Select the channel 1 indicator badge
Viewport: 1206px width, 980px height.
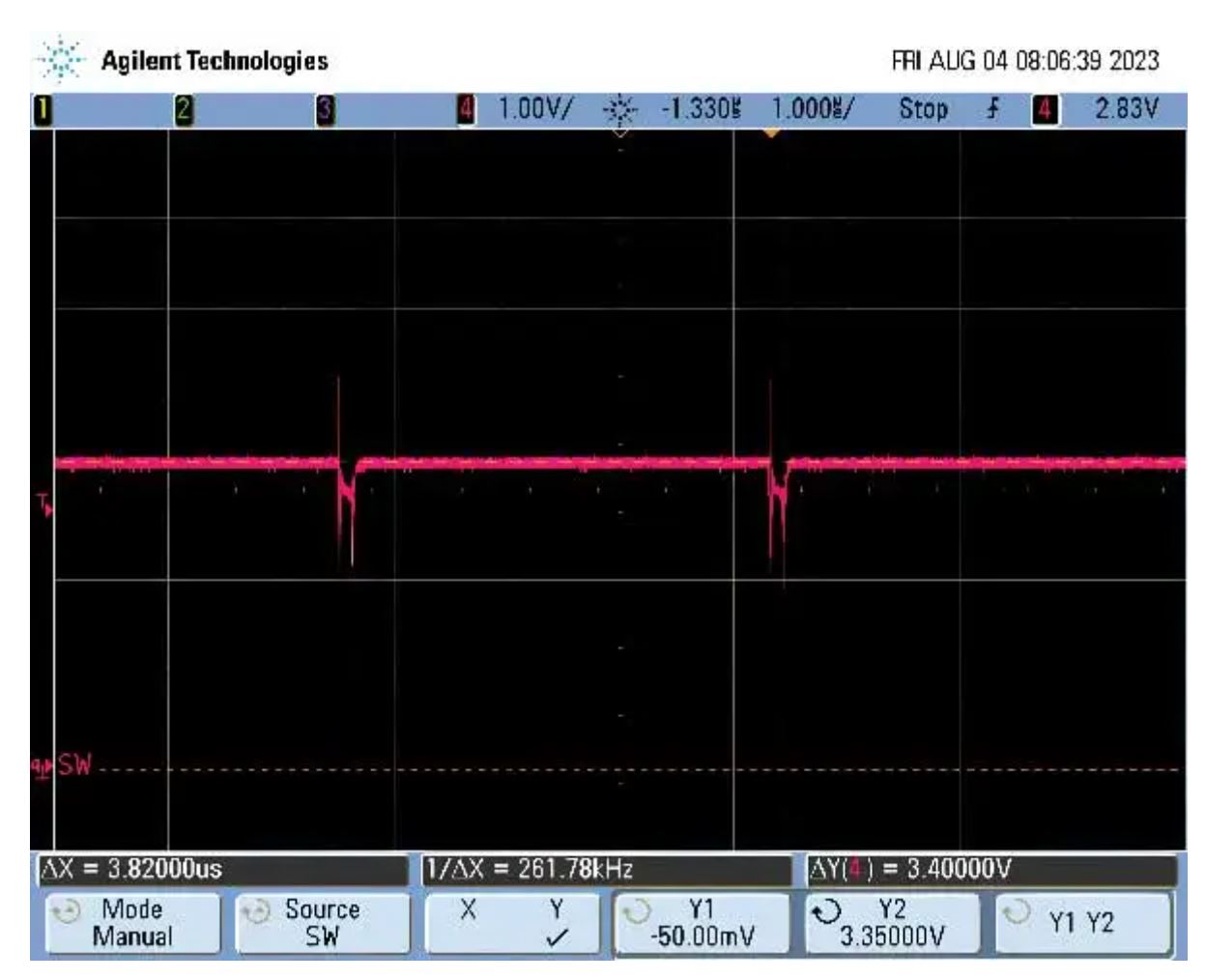(42, 110)
